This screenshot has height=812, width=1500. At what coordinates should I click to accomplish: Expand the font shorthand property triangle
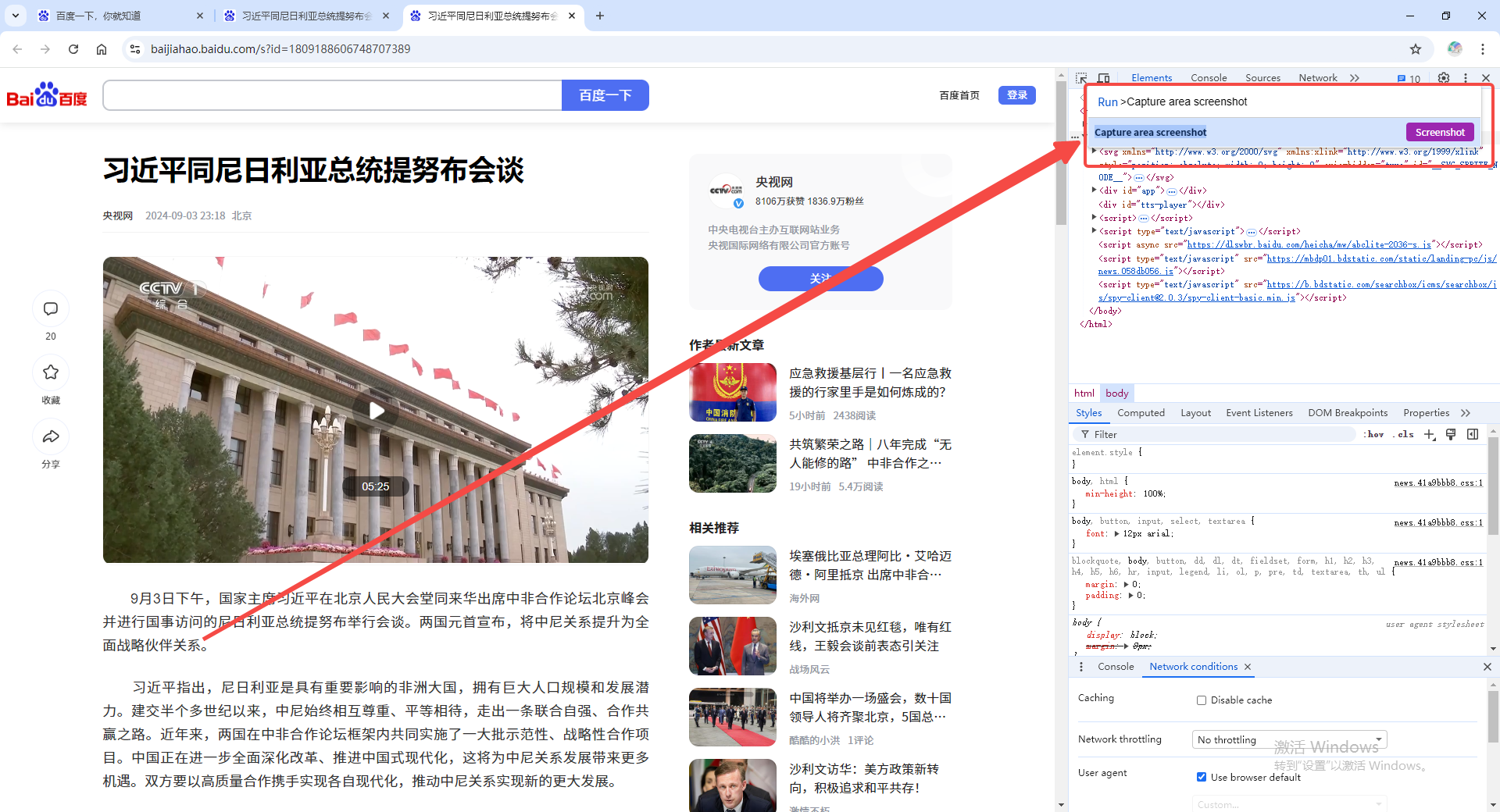[1116, 534]
